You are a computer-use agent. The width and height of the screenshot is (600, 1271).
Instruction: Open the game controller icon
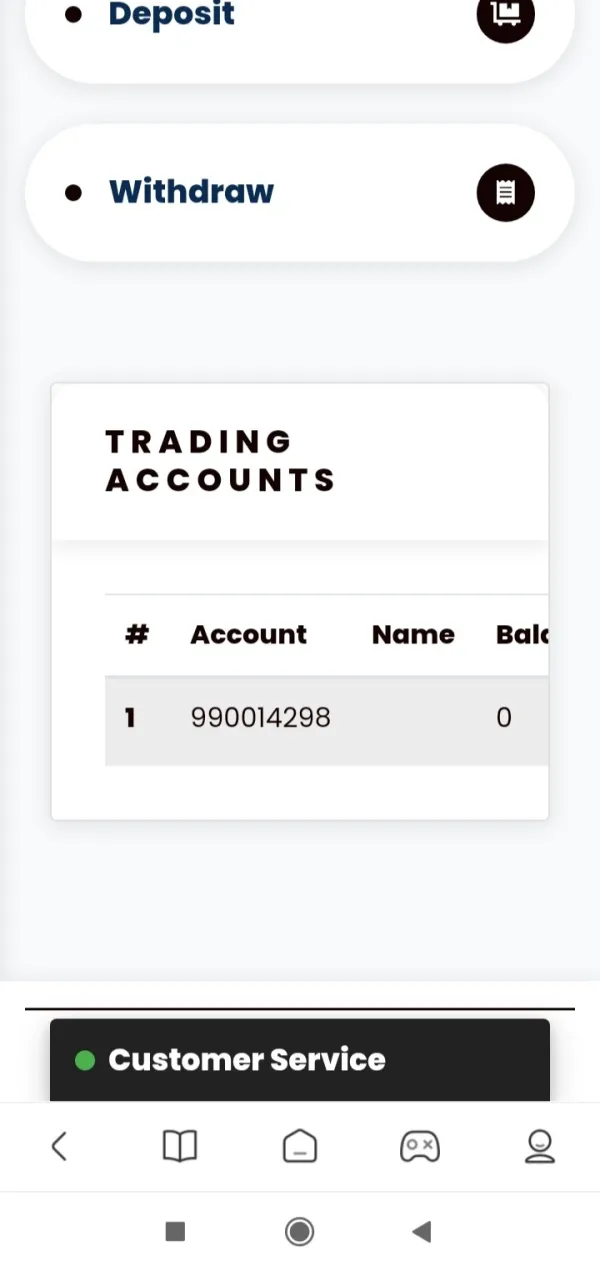click(419, 1146)
